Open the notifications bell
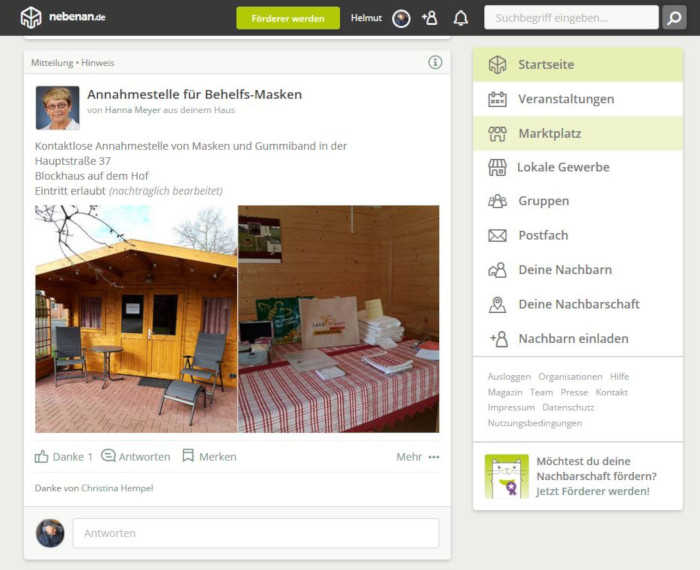700x570 pixels. coord(461,18)
